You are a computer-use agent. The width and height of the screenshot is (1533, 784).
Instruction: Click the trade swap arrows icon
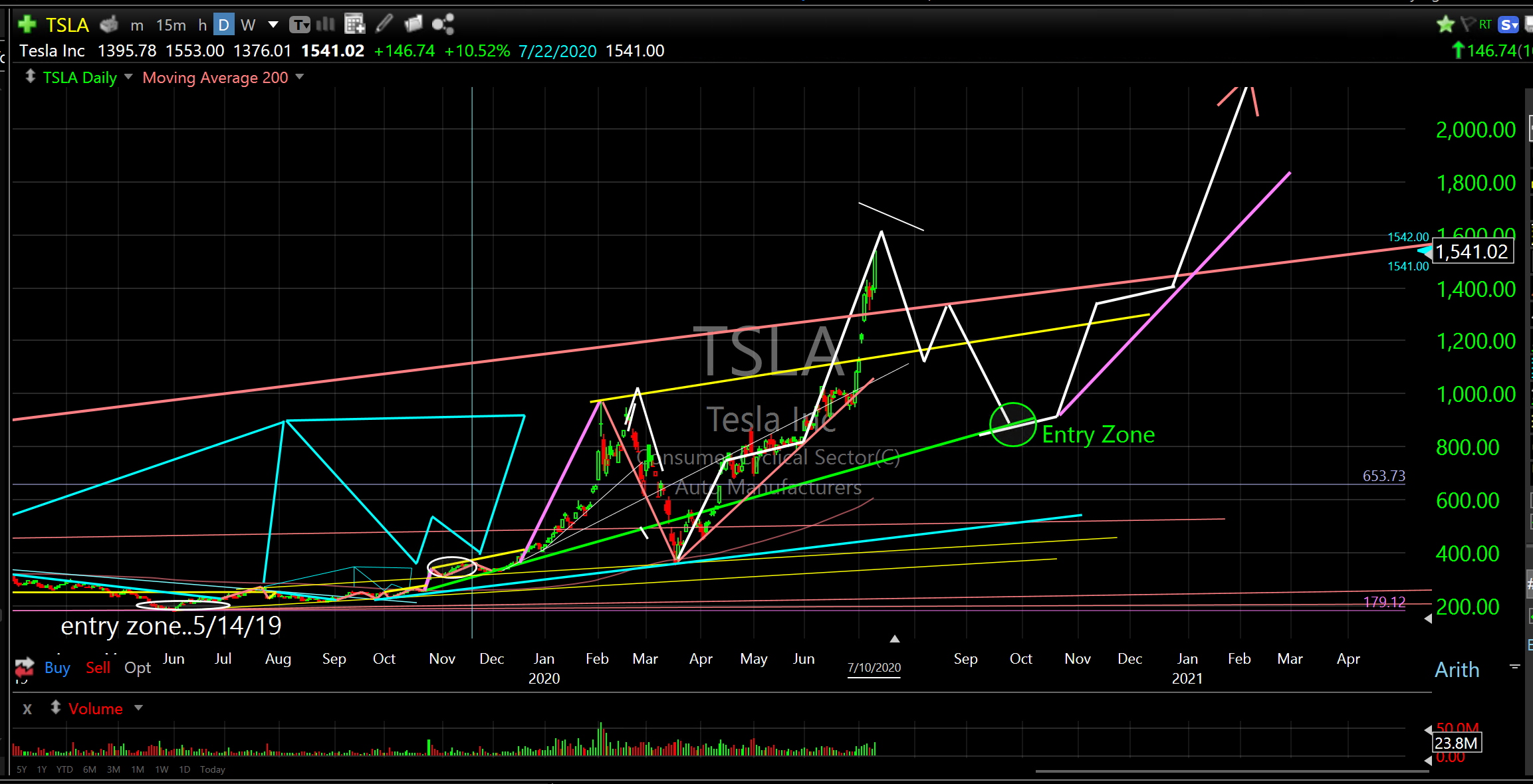pos(25,666)
